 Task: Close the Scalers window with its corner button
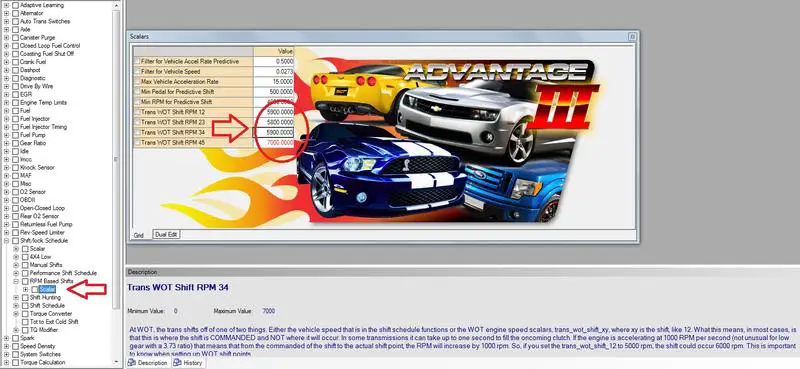[x=632, y=37]
